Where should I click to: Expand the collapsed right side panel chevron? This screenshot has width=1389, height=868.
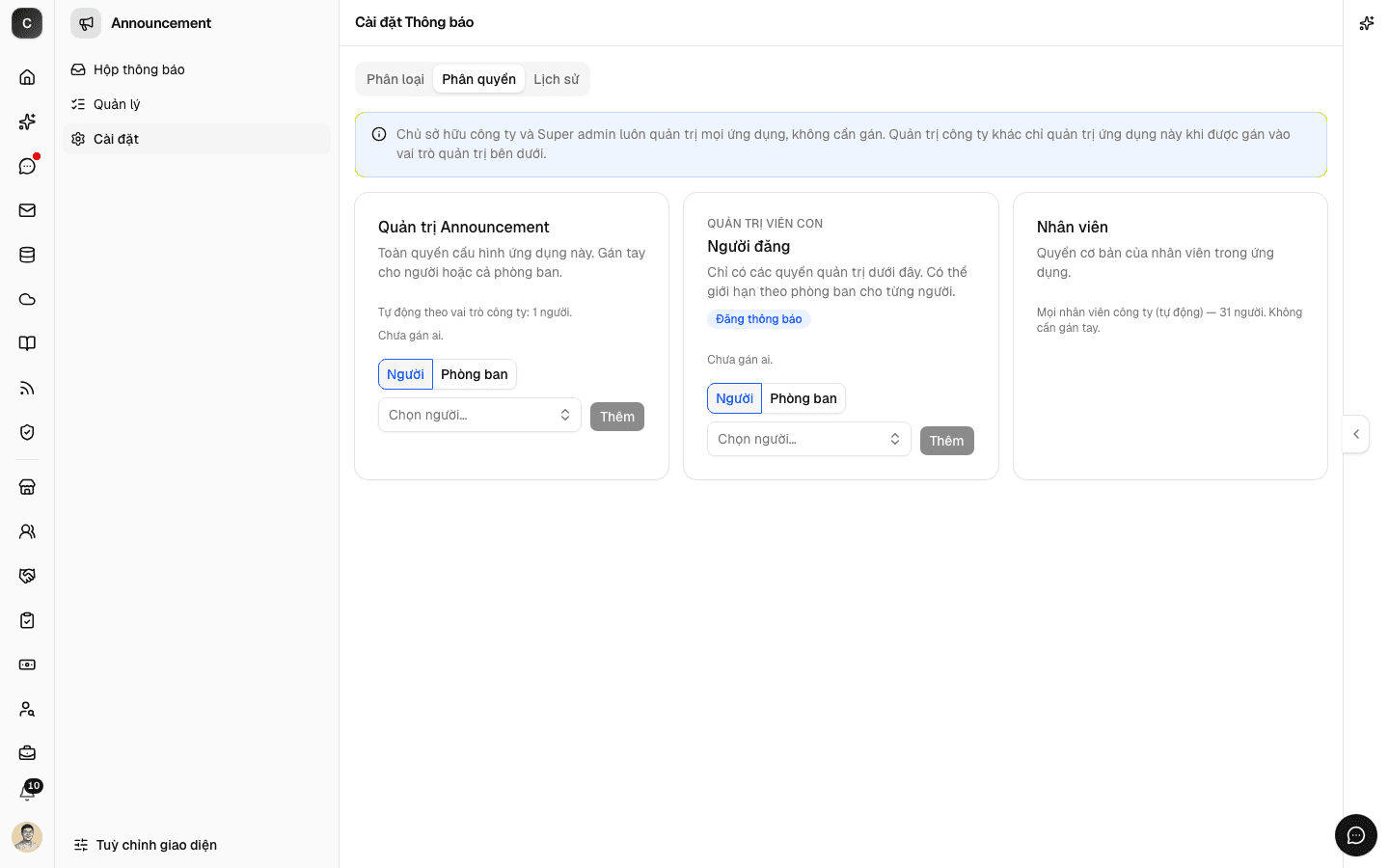(1356, 434)
